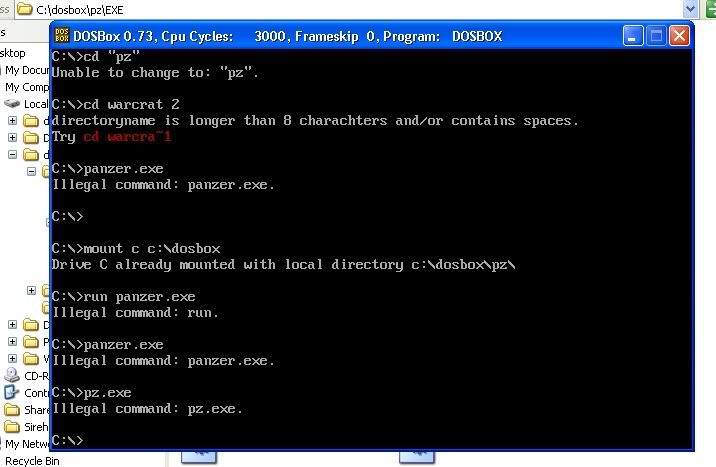
Task: Click the "Unable to change to: "pz"." line
Action: coord(155,73)
